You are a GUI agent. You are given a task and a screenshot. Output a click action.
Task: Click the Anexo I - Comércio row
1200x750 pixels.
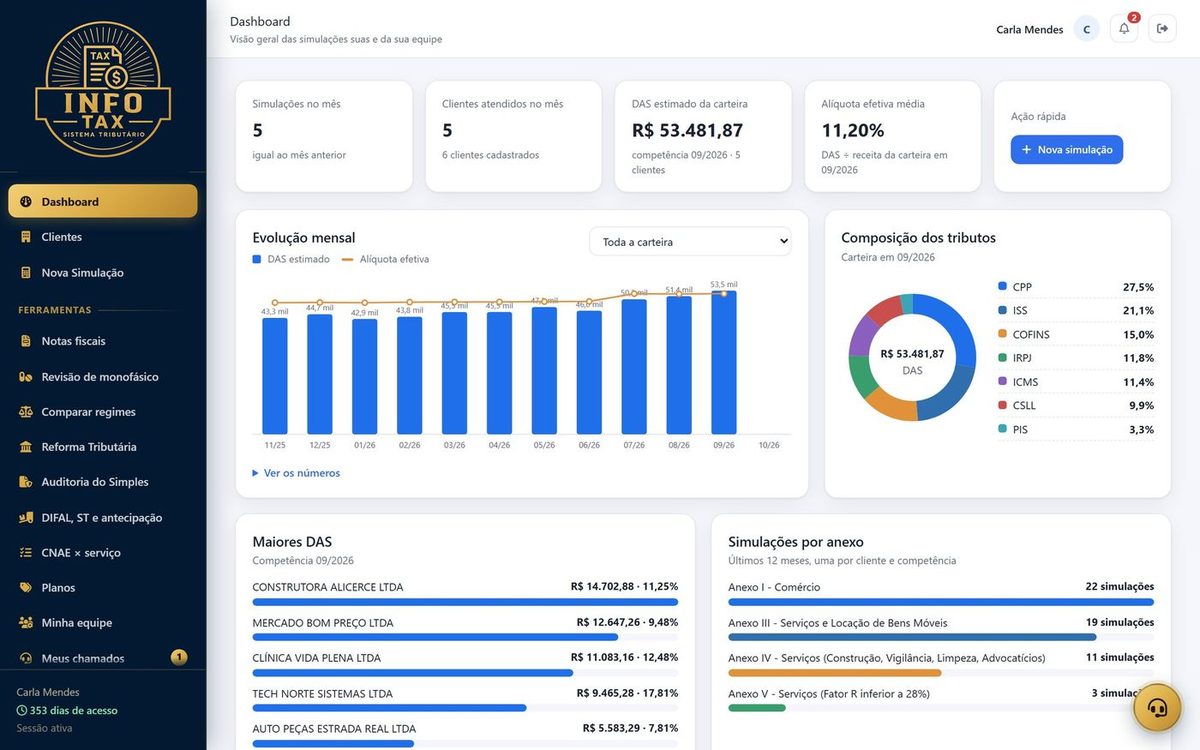click(x=941, y=593)
